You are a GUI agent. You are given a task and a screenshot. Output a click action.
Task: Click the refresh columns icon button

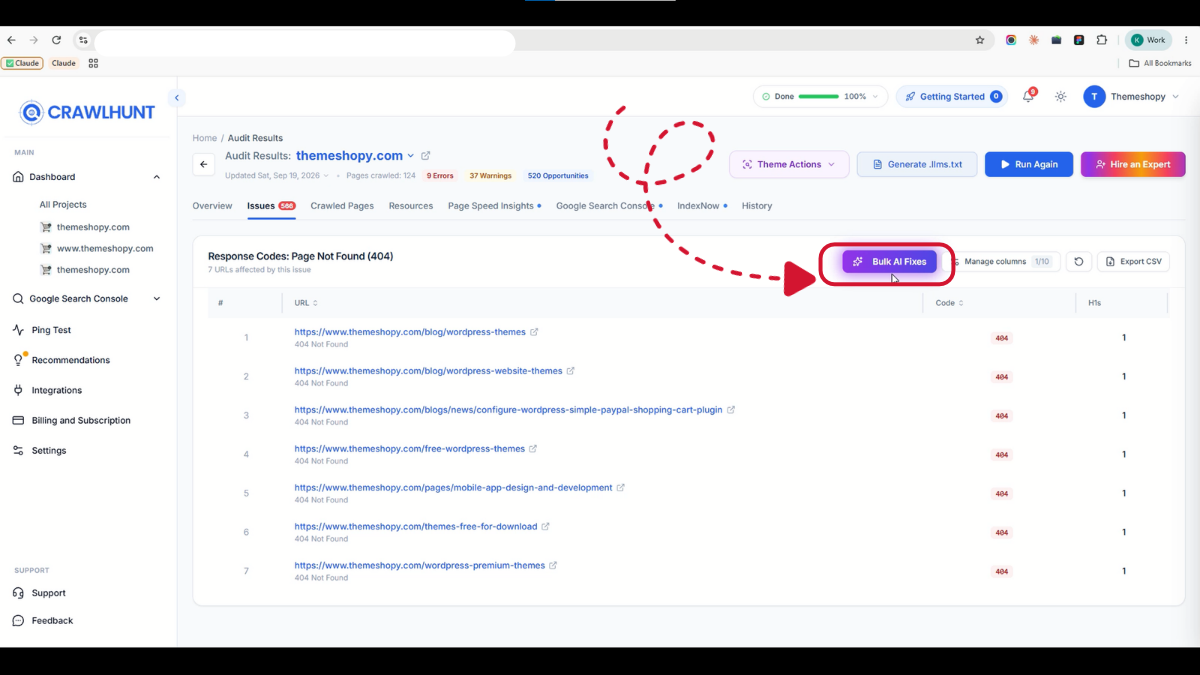coord(1078,262)
